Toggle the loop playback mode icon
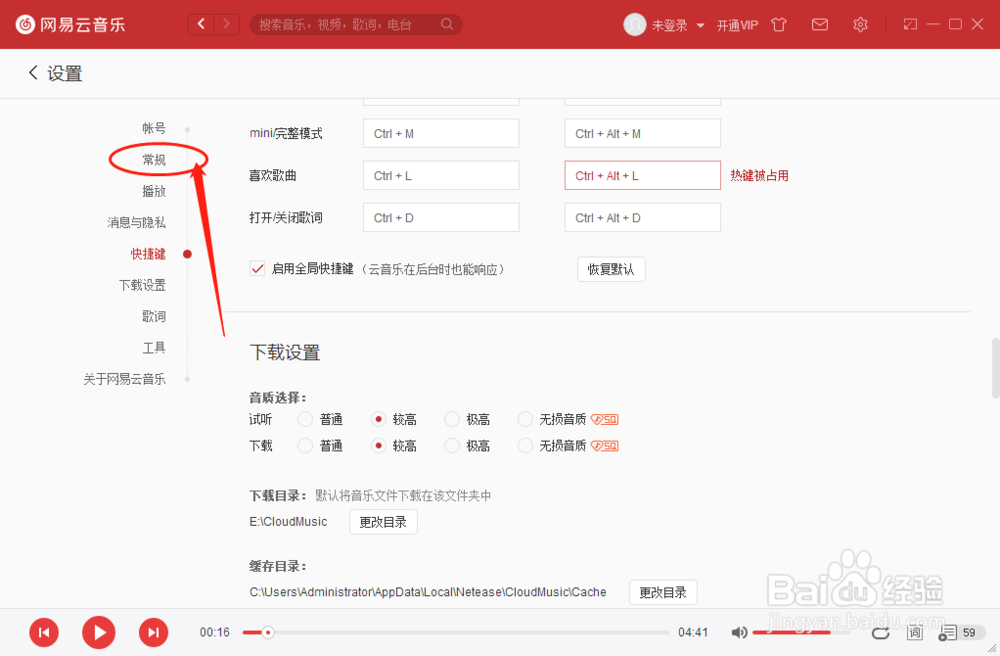1000x656 pixels. (880, 632)
